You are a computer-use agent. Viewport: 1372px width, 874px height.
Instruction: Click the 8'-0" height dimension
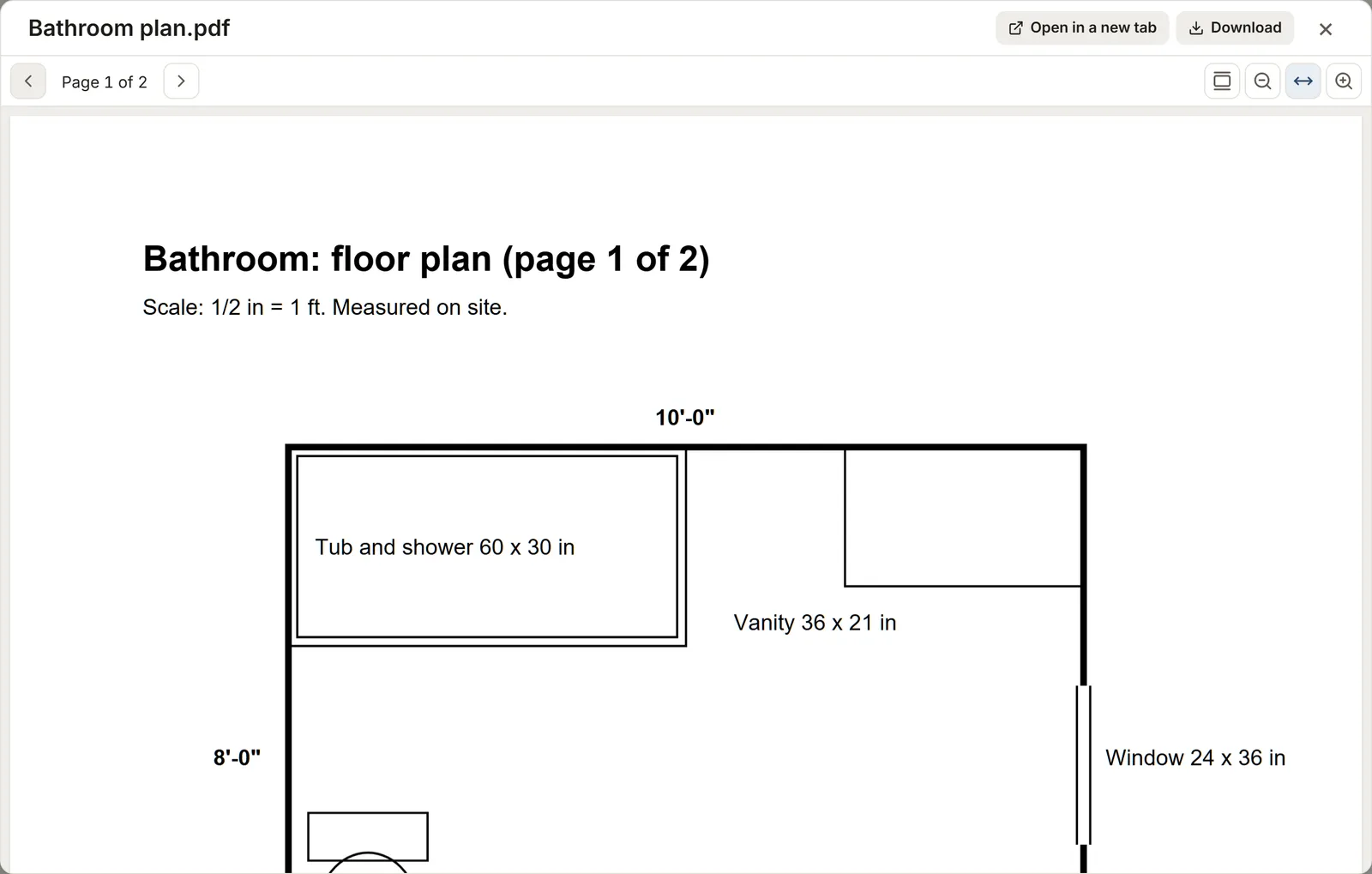[237, 758]
